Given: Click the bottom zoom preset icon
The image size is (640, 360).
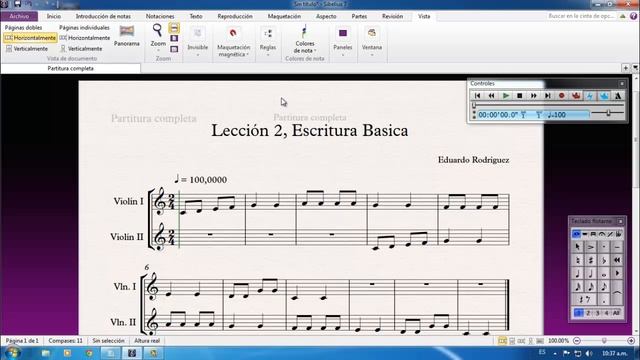Looking at the screenshot, I should click(174, 49).
